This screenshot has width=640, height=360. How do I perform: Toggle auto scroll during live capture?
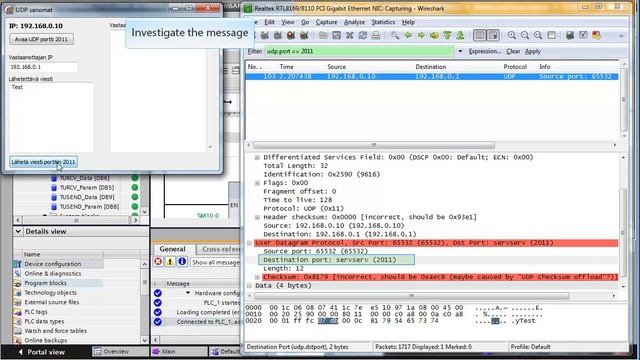pyautogui.click(x=493, y=36)
